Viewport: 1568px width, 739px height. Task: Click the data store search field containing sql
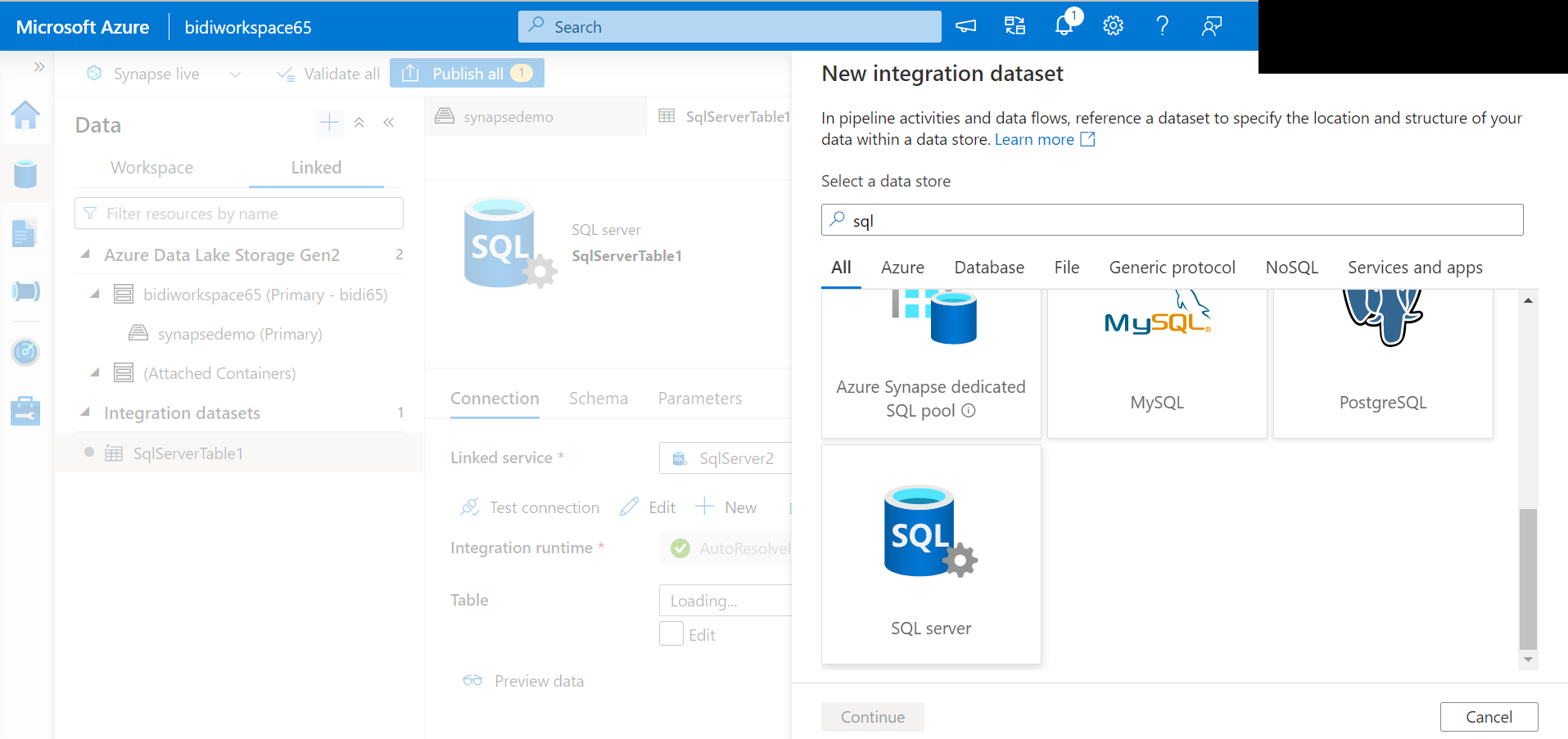pos(1172,220)
